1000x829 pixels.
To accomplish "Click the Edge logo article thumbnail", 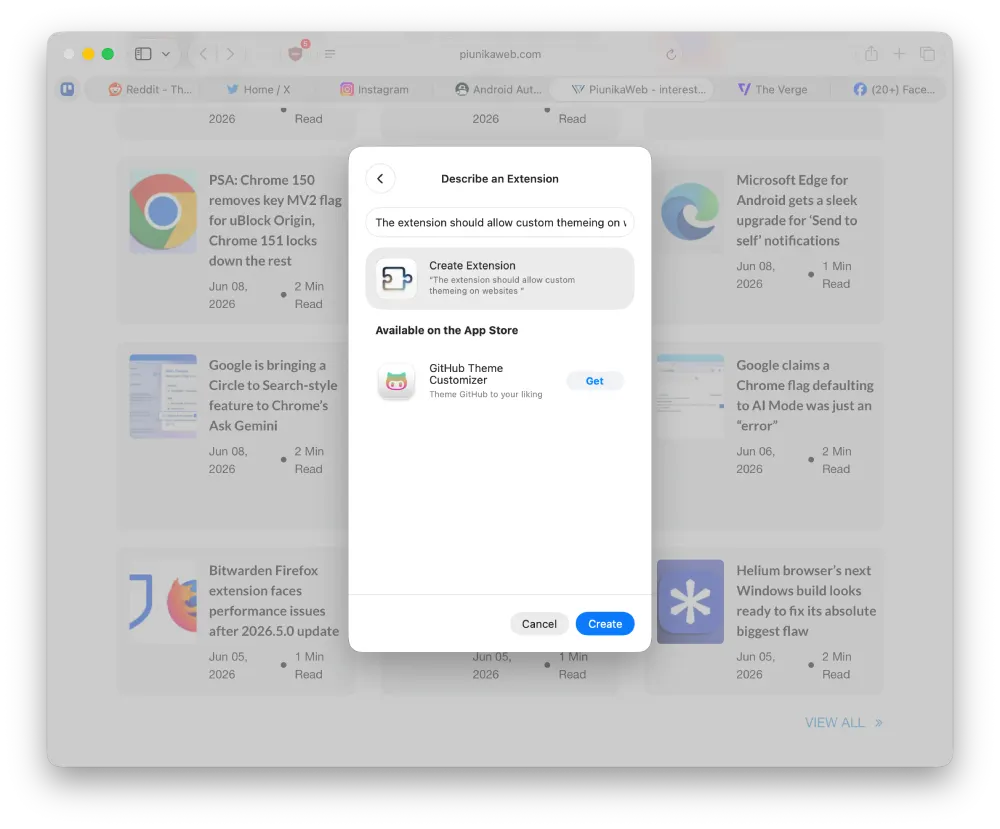I will [691, 212].
